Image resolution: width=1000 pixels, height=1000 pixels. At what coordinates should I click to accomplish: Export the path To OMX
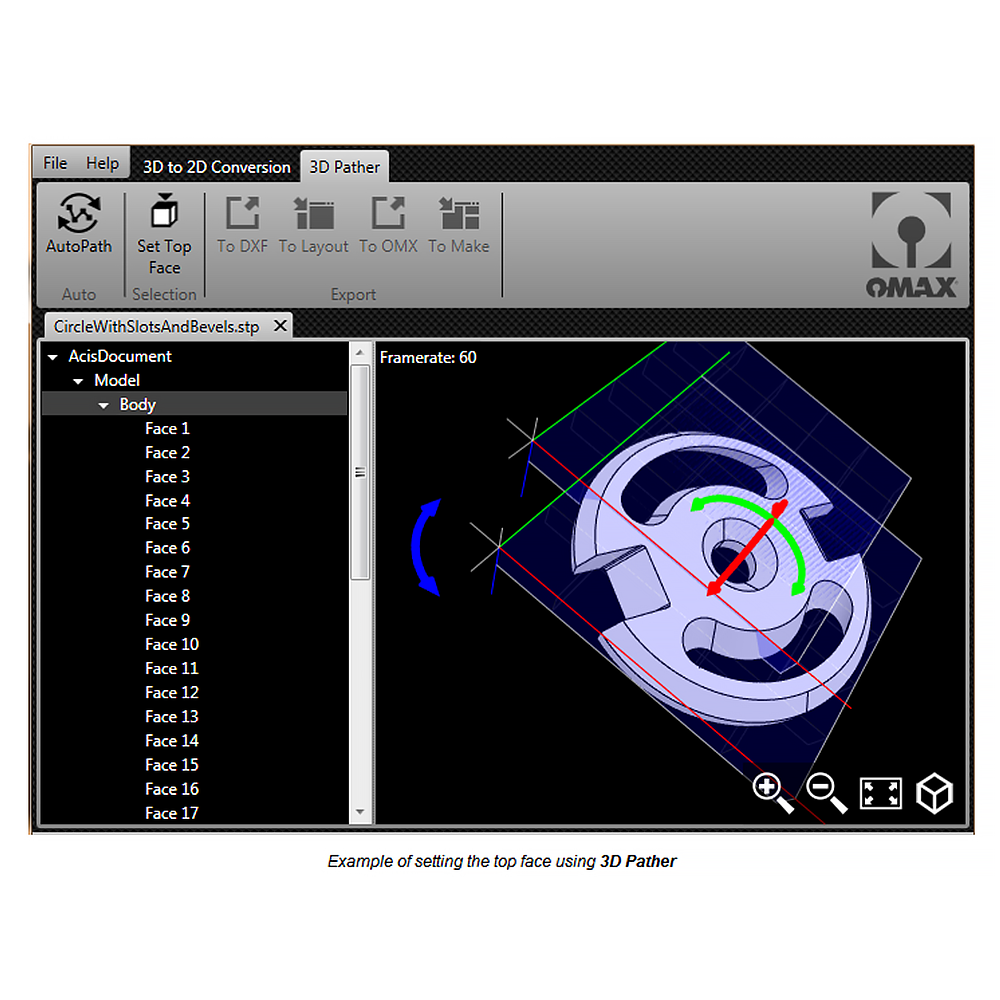[x=388, y=225]
